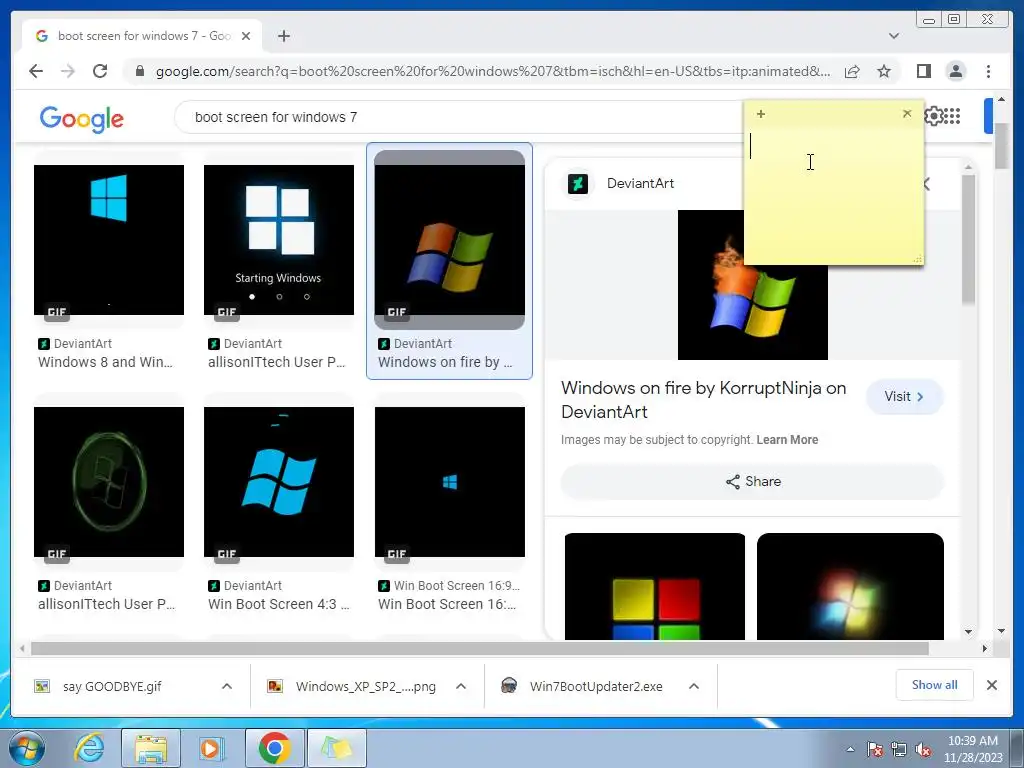Viewport: 1024px width, 768px height.
Task: Click first 'allisonITtech User P...' title under Starting Windows
Action: (x=276, y=362)
